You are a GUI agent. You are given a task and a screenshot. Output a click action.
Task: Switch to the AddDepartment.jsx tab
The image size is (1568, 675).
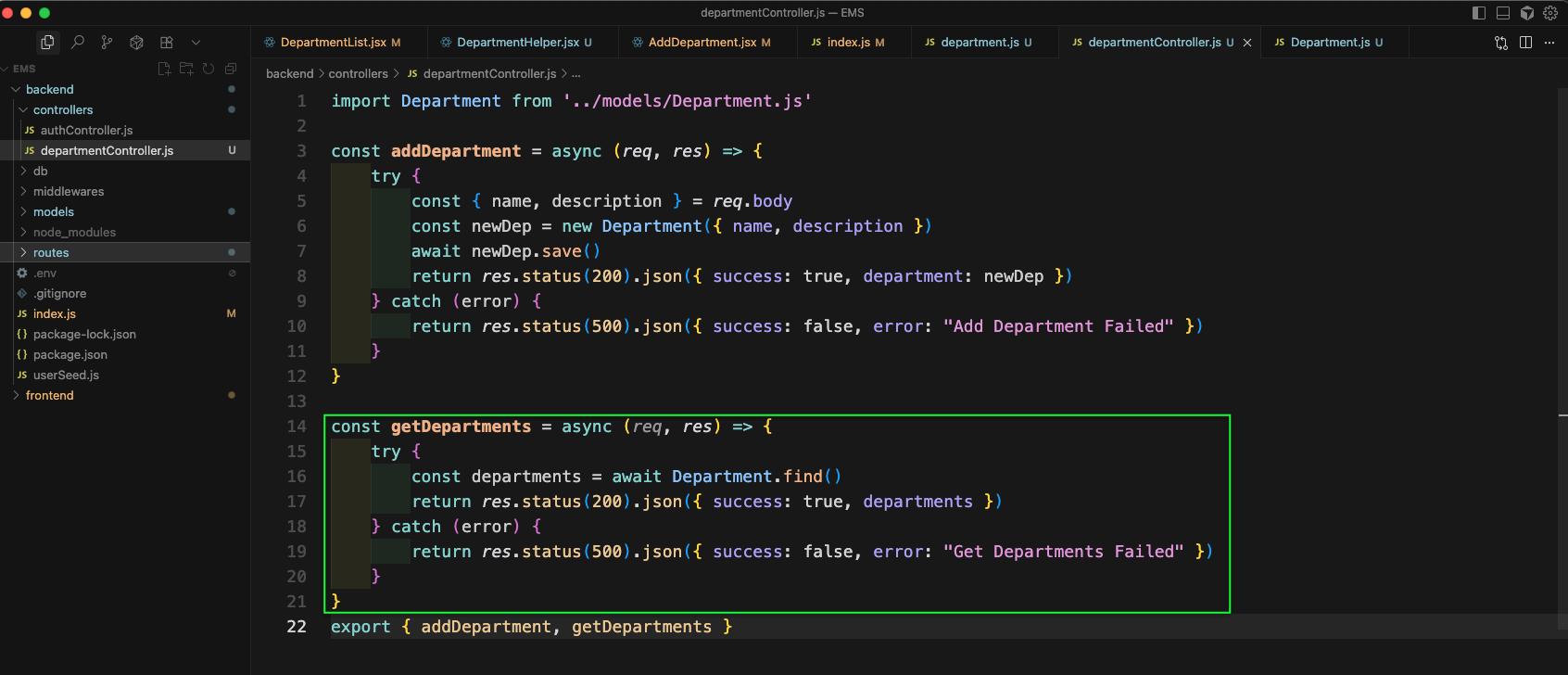click(x=702, y=43)
